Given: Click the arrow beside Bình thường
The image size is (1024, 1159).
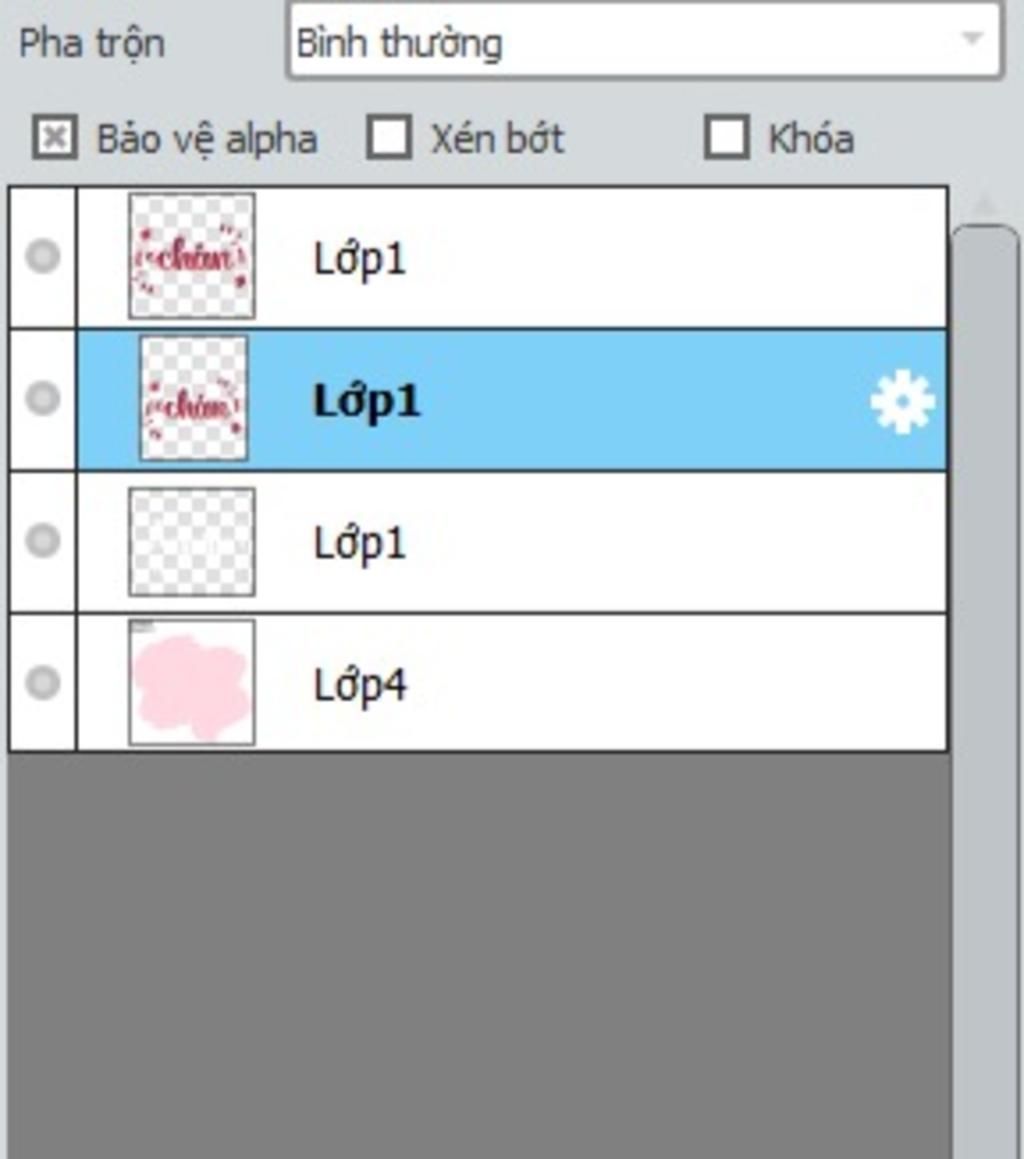Looking at the screenshot, I should (972, 38).
